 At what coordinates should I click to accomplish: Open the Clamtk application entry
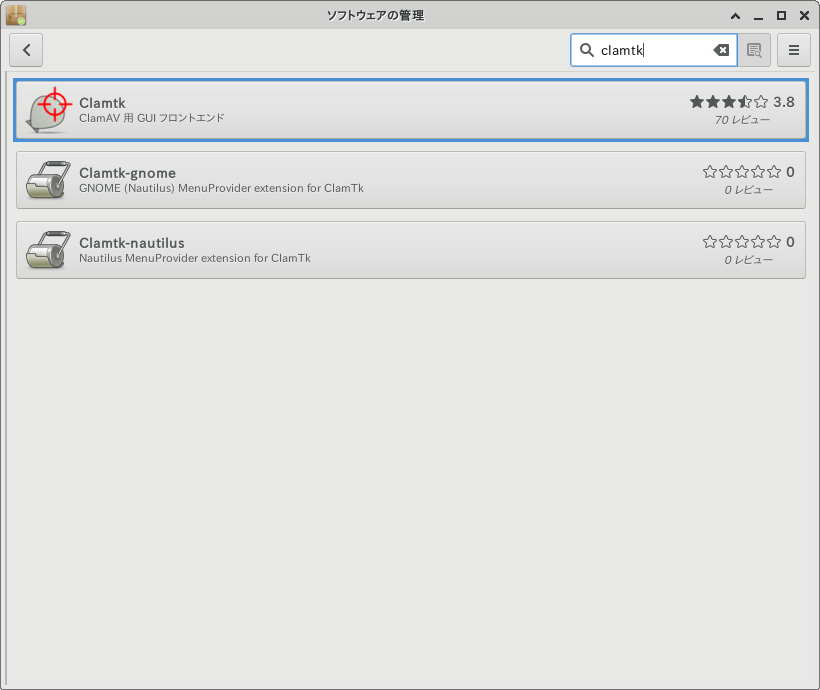[x=411, y=110]
